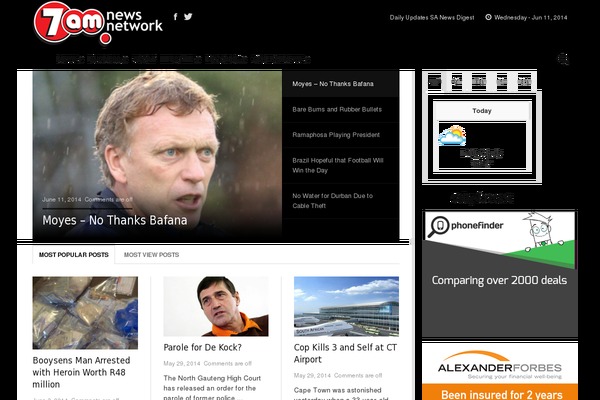Open Cop Kills 3 and Self article
The height and width of the screenshot is (400, 600).
[x=345, y=353]
